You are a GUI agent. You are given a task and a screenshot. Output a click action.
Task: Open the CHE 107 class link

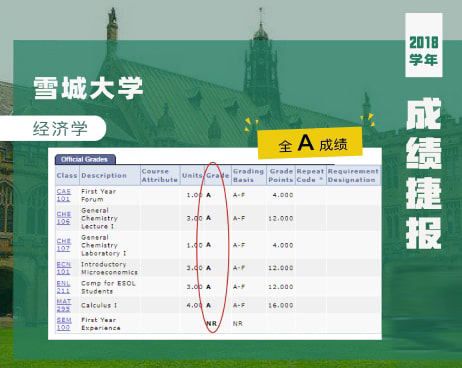[63, 245]
